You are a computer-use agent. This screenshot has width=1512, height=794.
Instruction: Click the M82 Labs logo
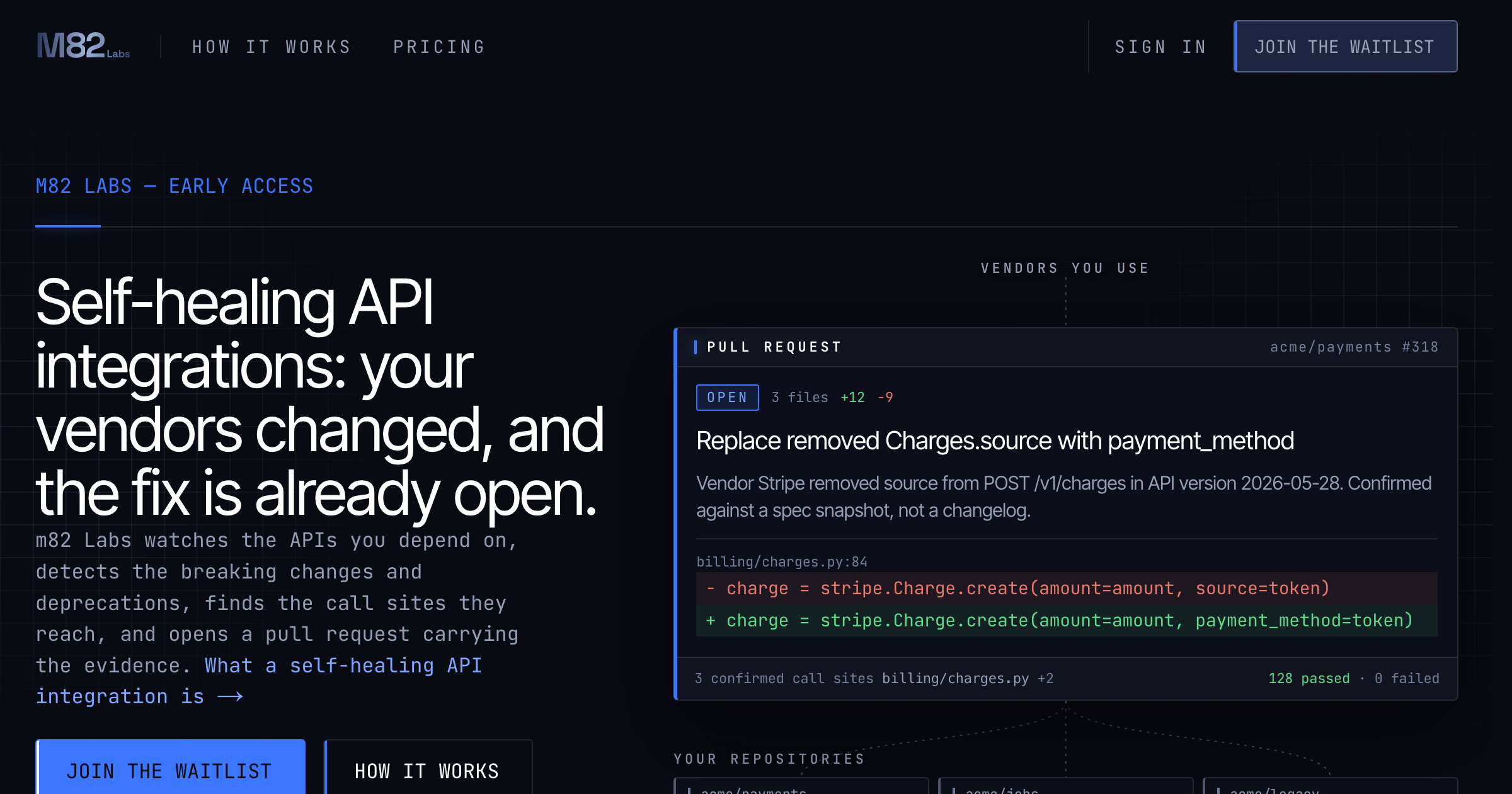(83, 46)
